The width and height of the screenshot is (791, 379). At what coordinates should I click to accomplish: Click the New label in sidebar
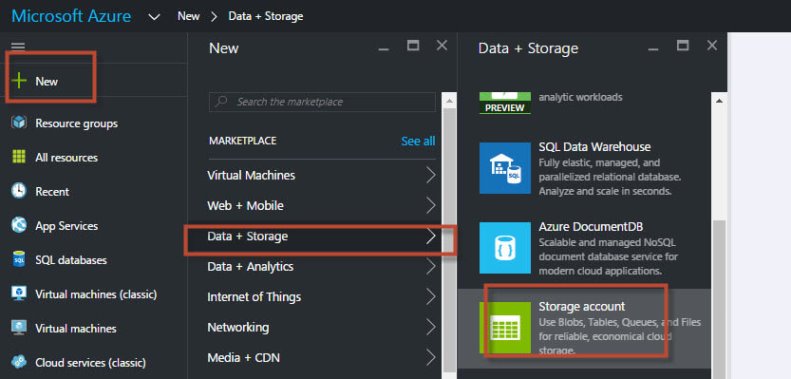(46, 81)
